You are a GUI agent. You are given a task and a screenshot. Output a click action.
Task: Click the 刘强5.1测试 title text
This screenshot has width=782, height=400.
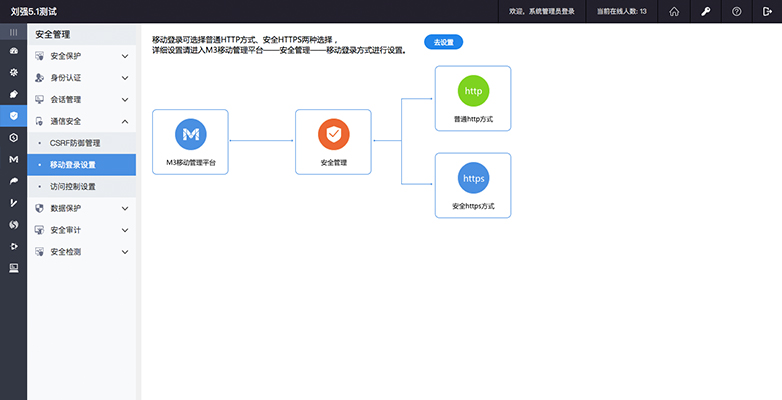[x=33, y=11]
